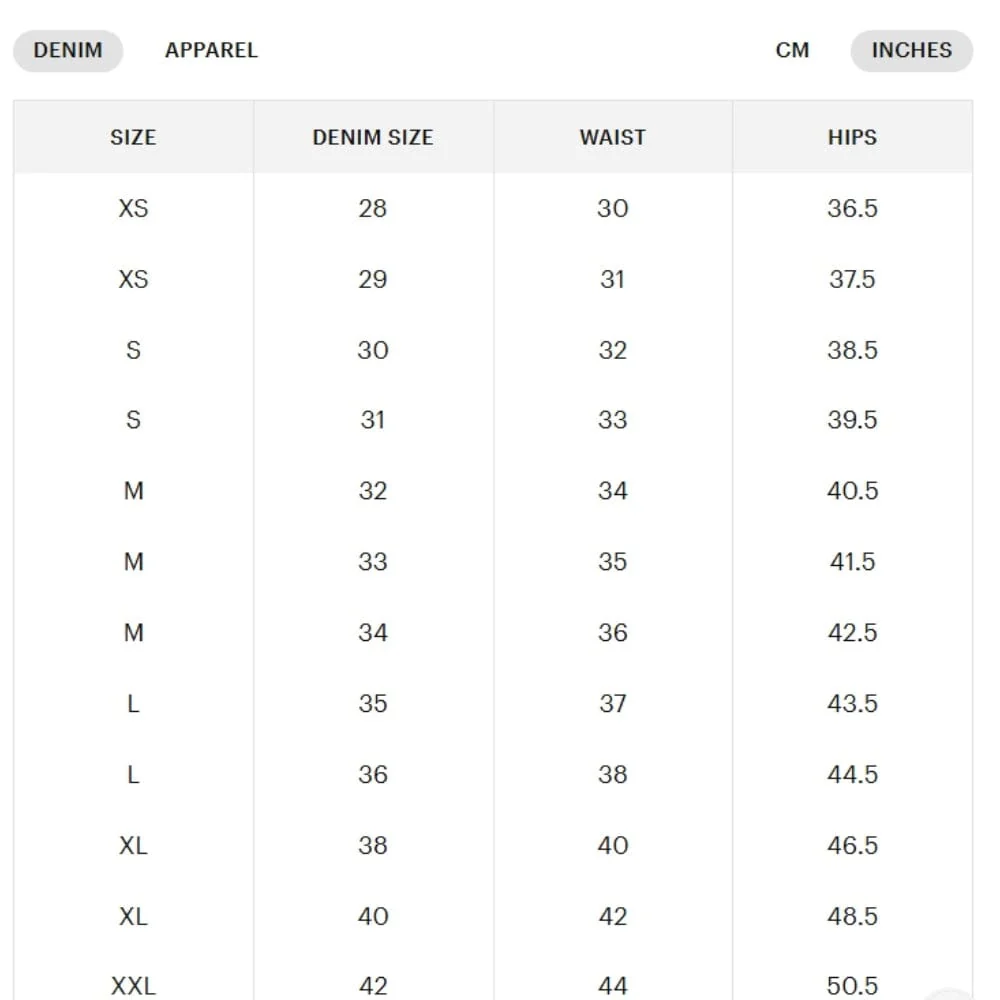Click hips value 39.5
The height and width of the screenshot is (1000, 1000).
[852, 420]
